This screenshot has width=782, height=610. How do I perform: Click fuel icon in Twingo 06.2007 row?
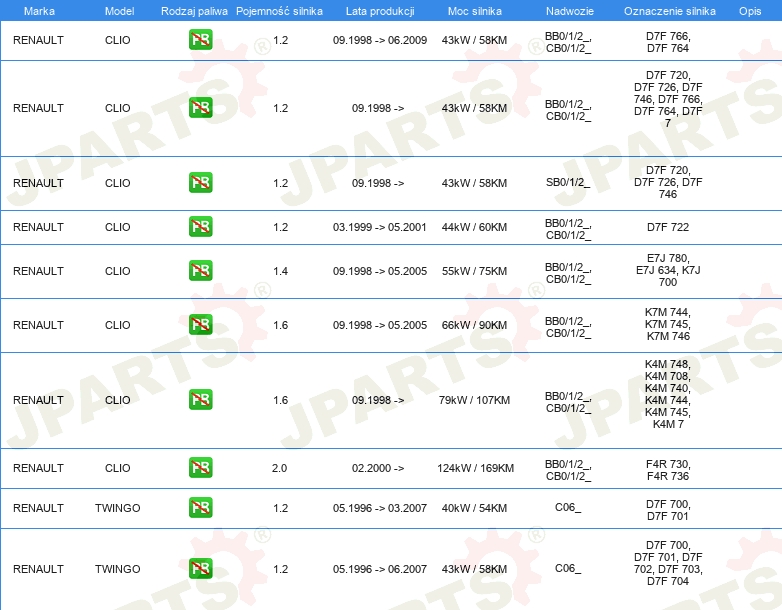coord(200,568)
